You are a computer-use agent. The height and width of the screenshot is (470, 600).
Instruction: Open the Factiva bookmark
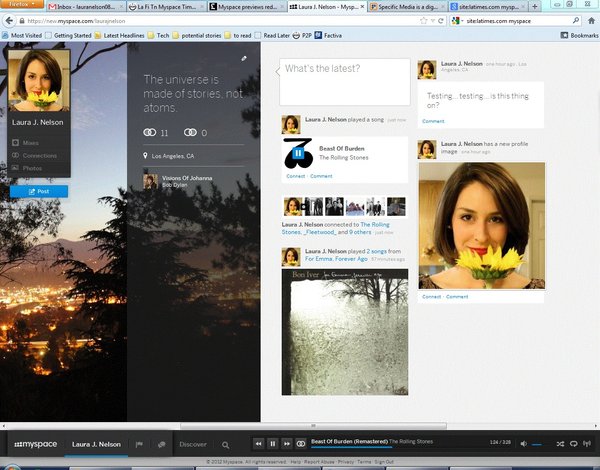coord(328,36)
